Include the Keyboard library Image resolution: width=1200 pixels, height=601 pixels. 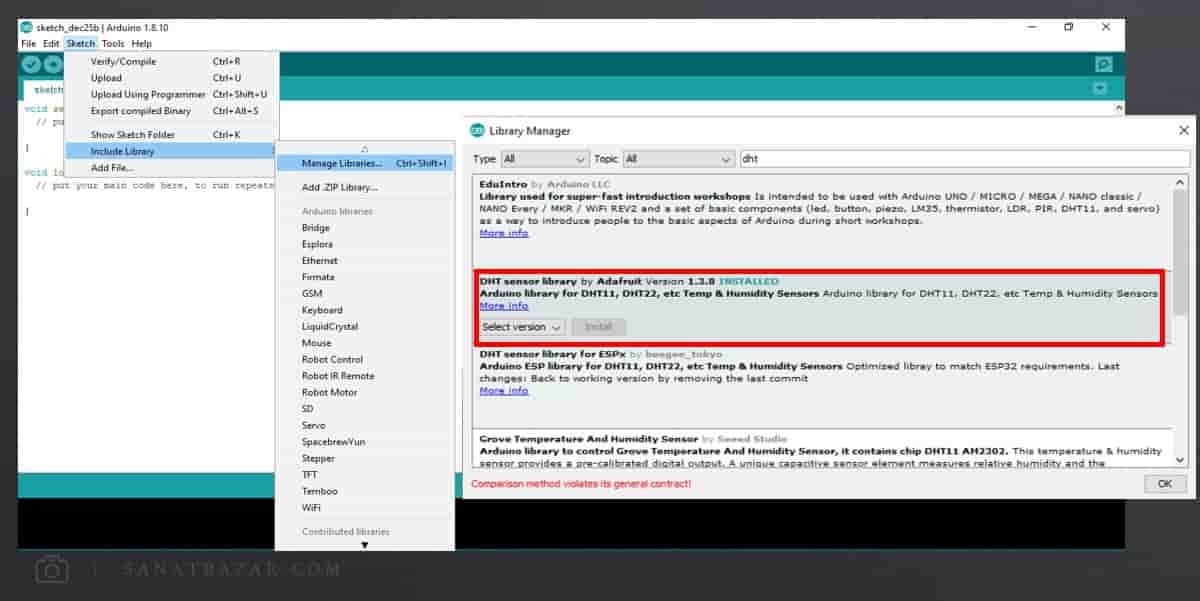point(365,310)
